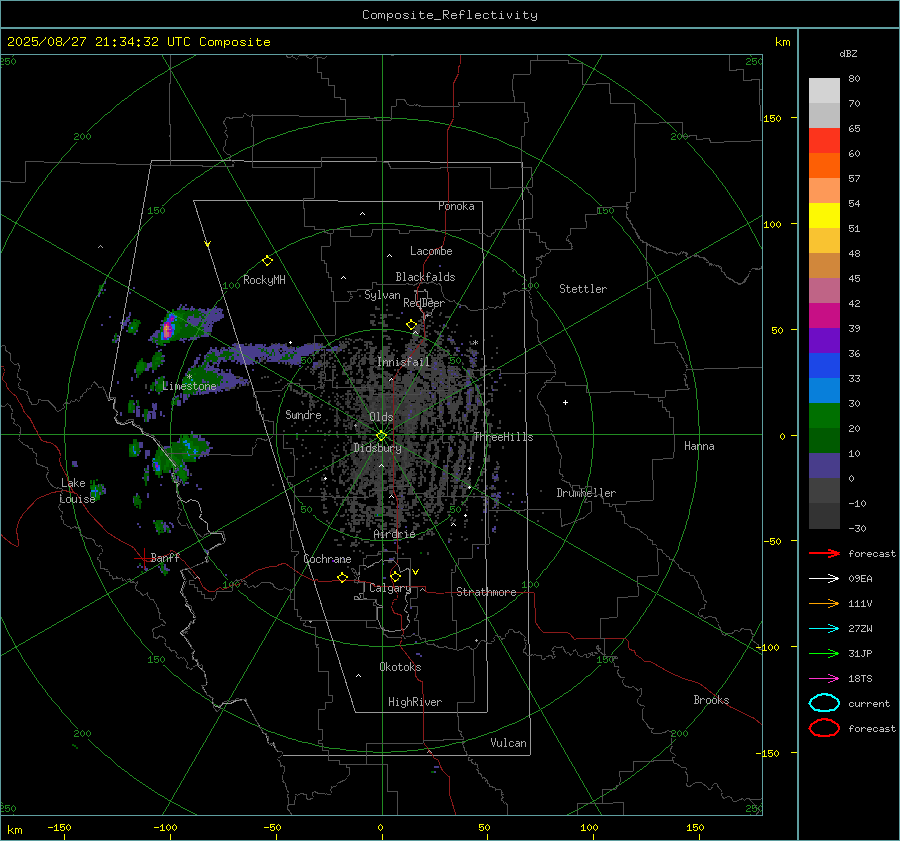Click the 65 dBZ red color swatch
This screenshot has height=841, width=900.
(x=824, y=140)
